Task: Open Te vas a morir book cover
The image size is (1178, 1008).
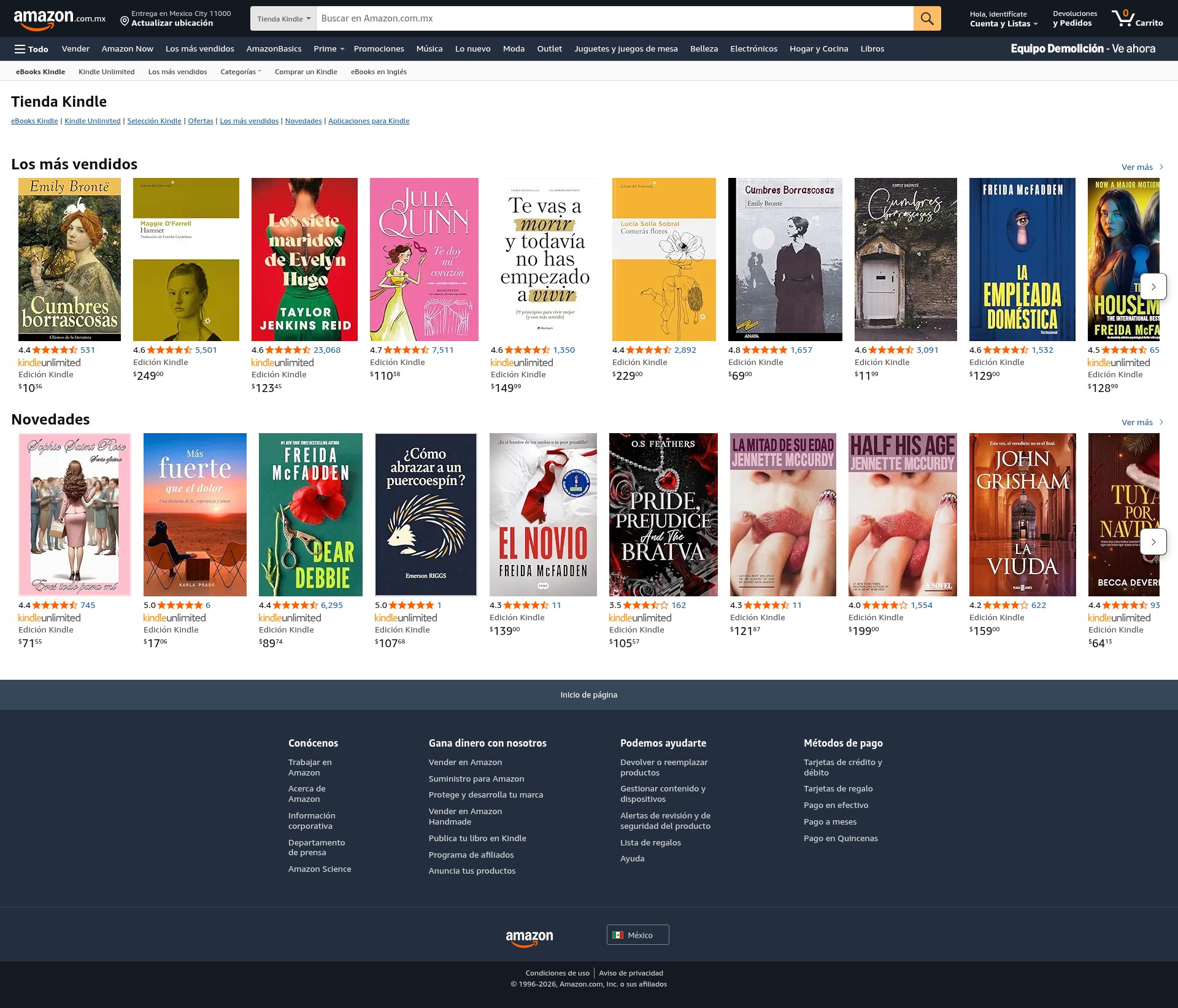Action: [545, 260]
